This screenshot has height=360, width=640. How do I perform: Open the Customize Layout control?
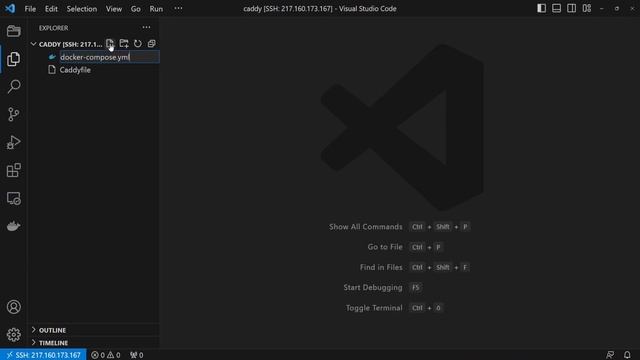587,8
